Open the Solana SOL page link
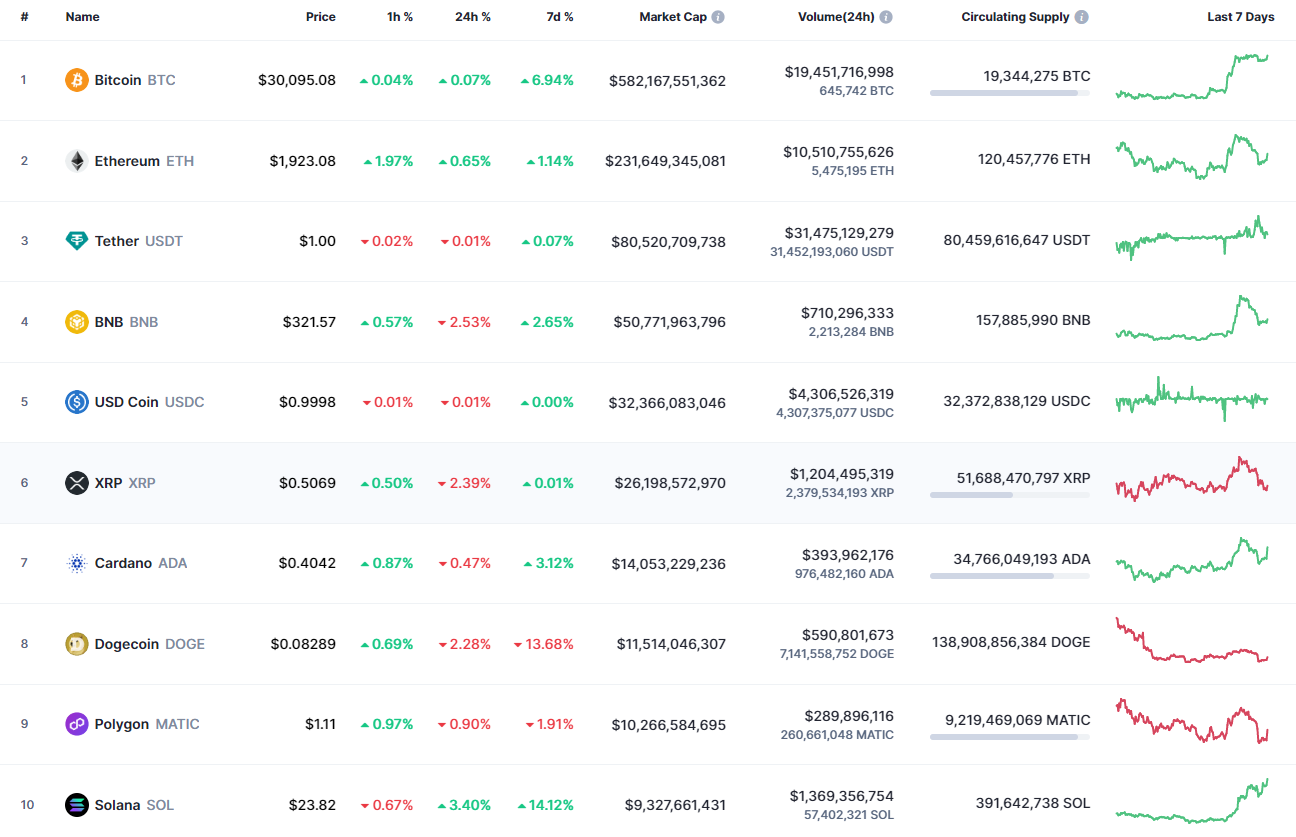1296x837 pixels. (117, 805)
